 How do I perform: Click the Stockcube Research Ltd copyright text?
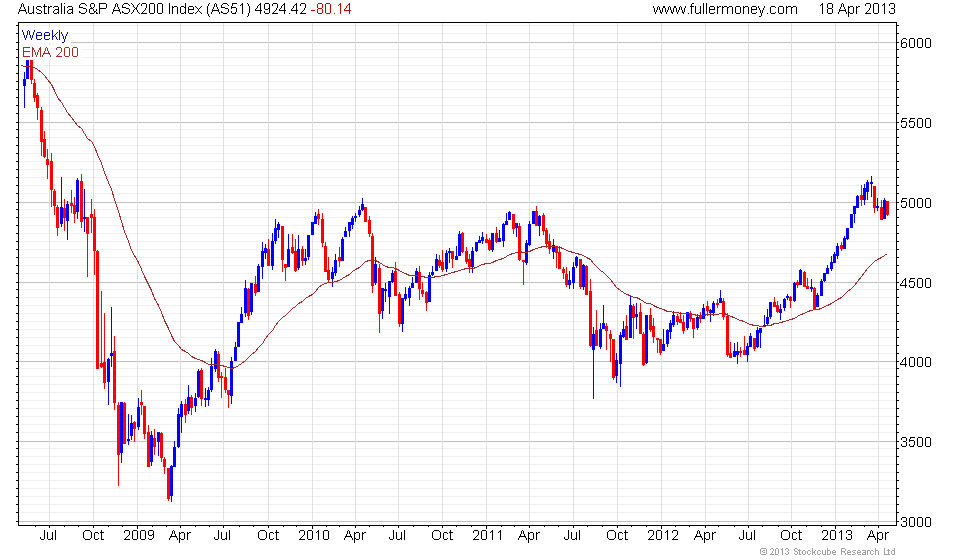(x=828, y=552)
